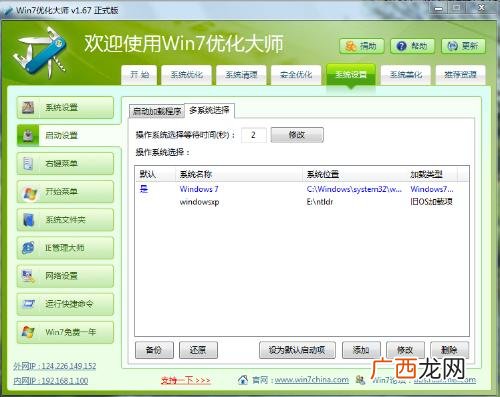Click the 是 default marker cell

[x=144, y=189]
